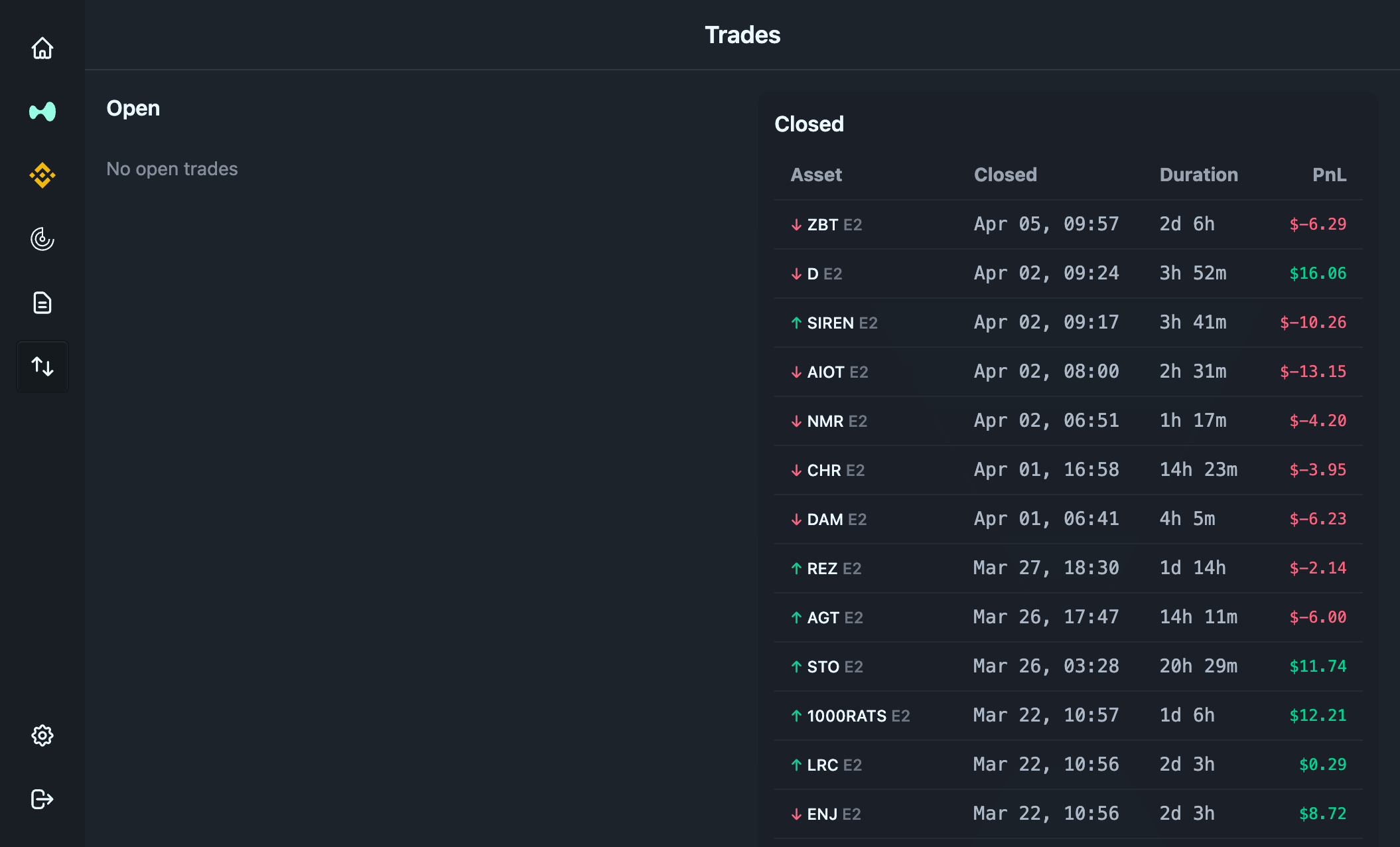Image resolution: width=1400 pixels, height=847 pixels.
Task: Click the $-3.95 PnL value
Action: (1318, 470)
